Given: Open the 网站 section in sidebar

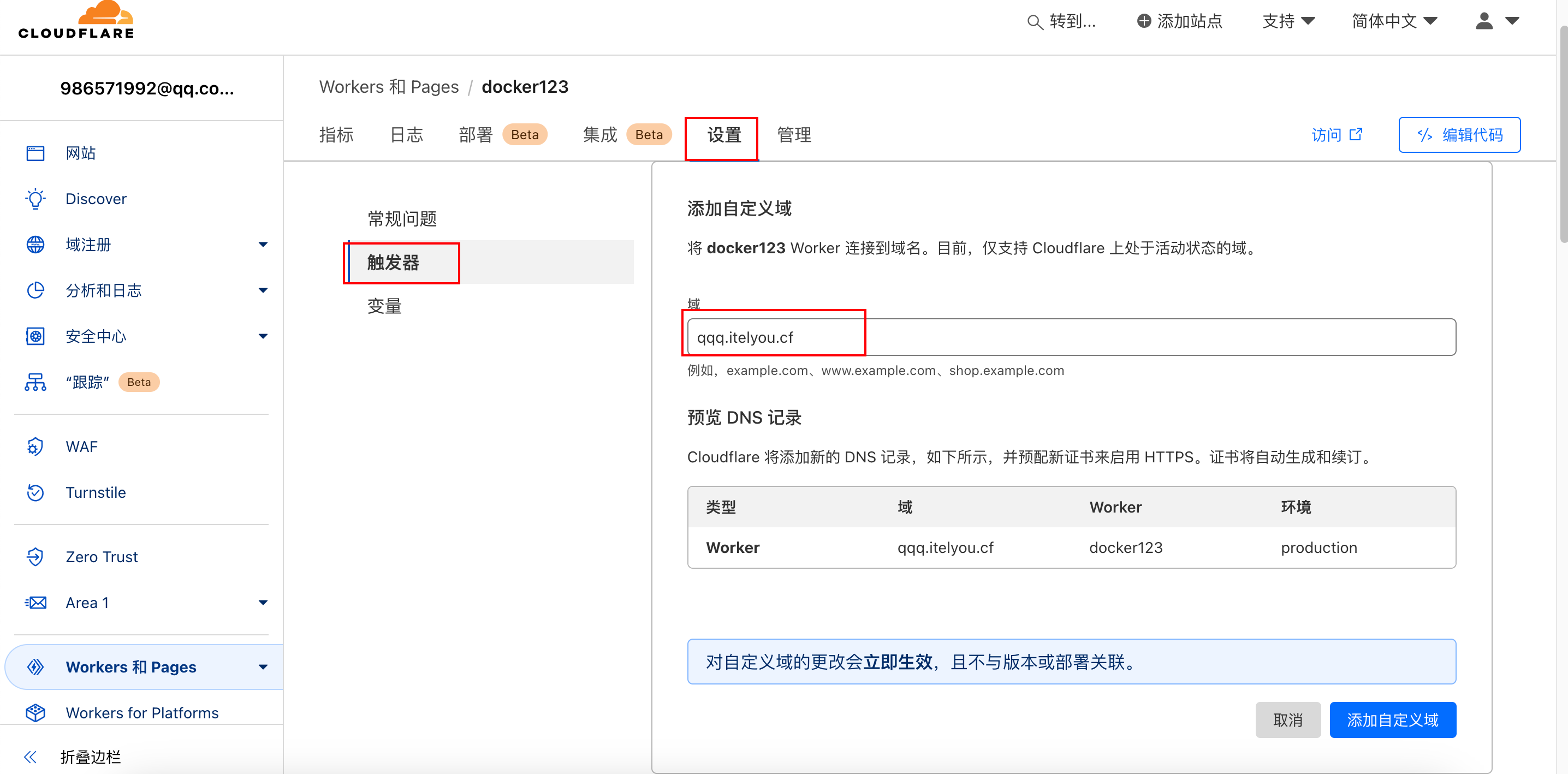Looking at the screenshot, I should pos(81,153).
